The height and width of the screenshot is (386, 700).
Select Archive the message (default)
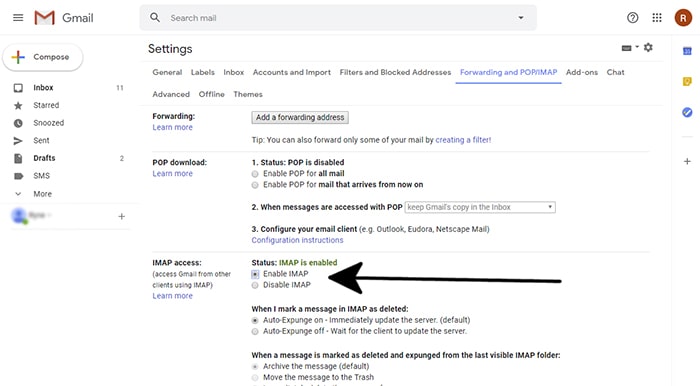(x=255, y=366)
